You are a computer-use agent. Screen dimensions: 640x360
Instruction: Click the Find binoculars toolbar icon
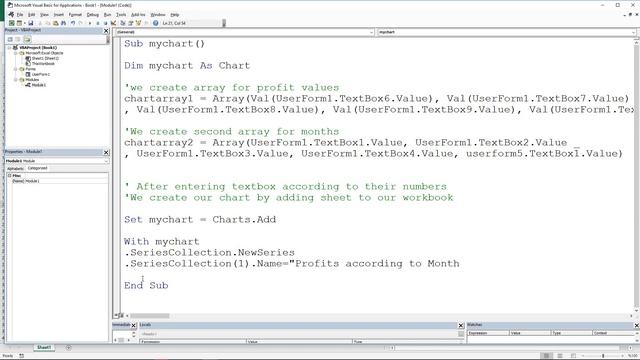(64, 23)
